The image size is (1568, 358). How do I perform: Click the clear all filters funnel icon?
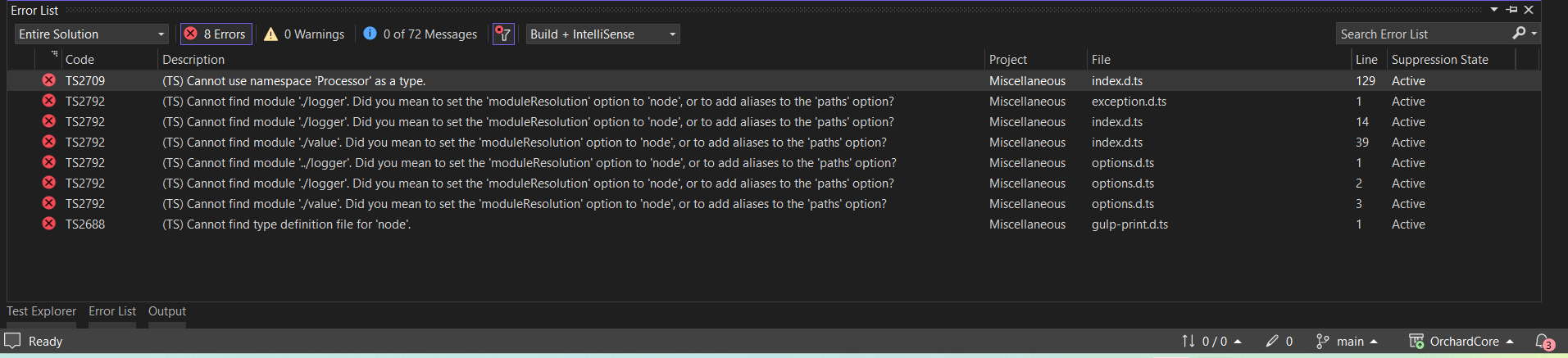point(503,34)
